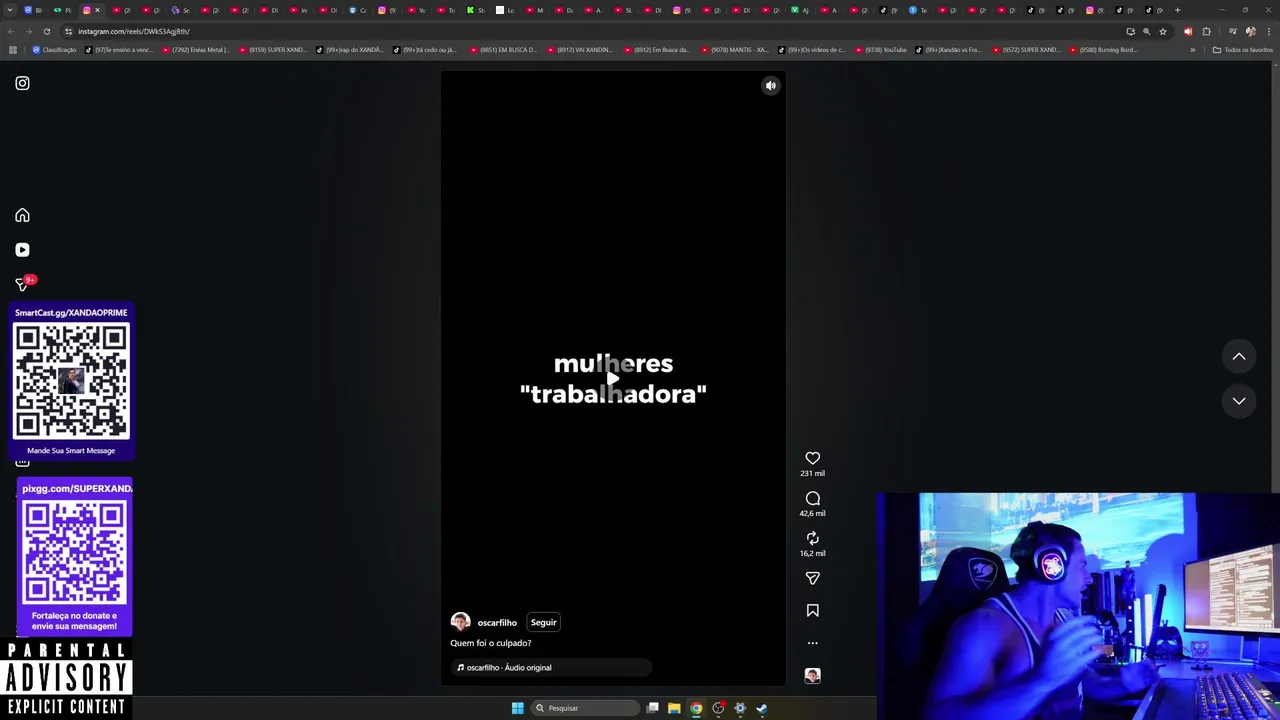Switch to the first 'Bl' browser tab
1280x720 pixels.
33,10
